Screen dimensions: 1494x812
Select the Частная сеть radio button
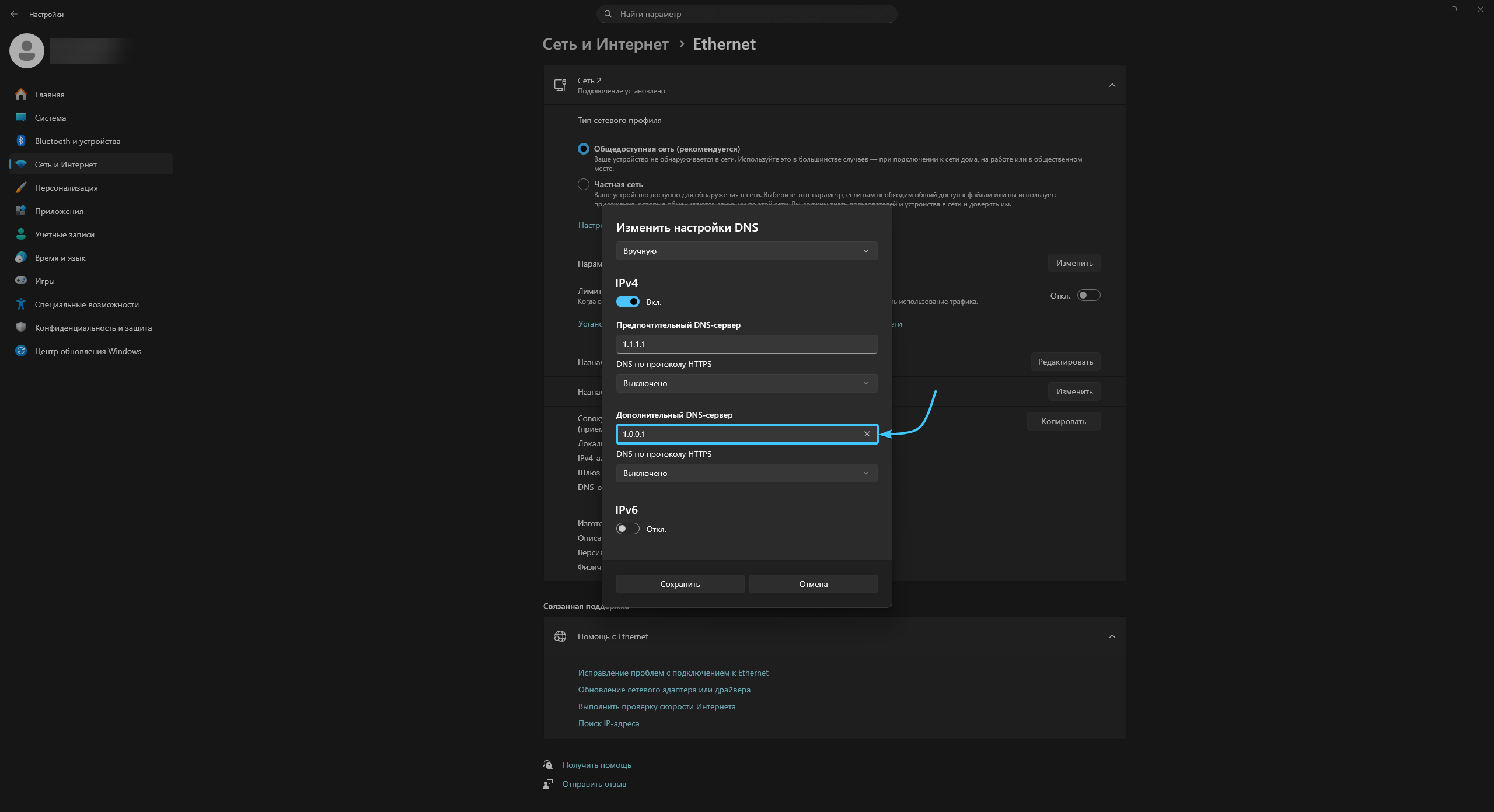click(x=583, y=184)
